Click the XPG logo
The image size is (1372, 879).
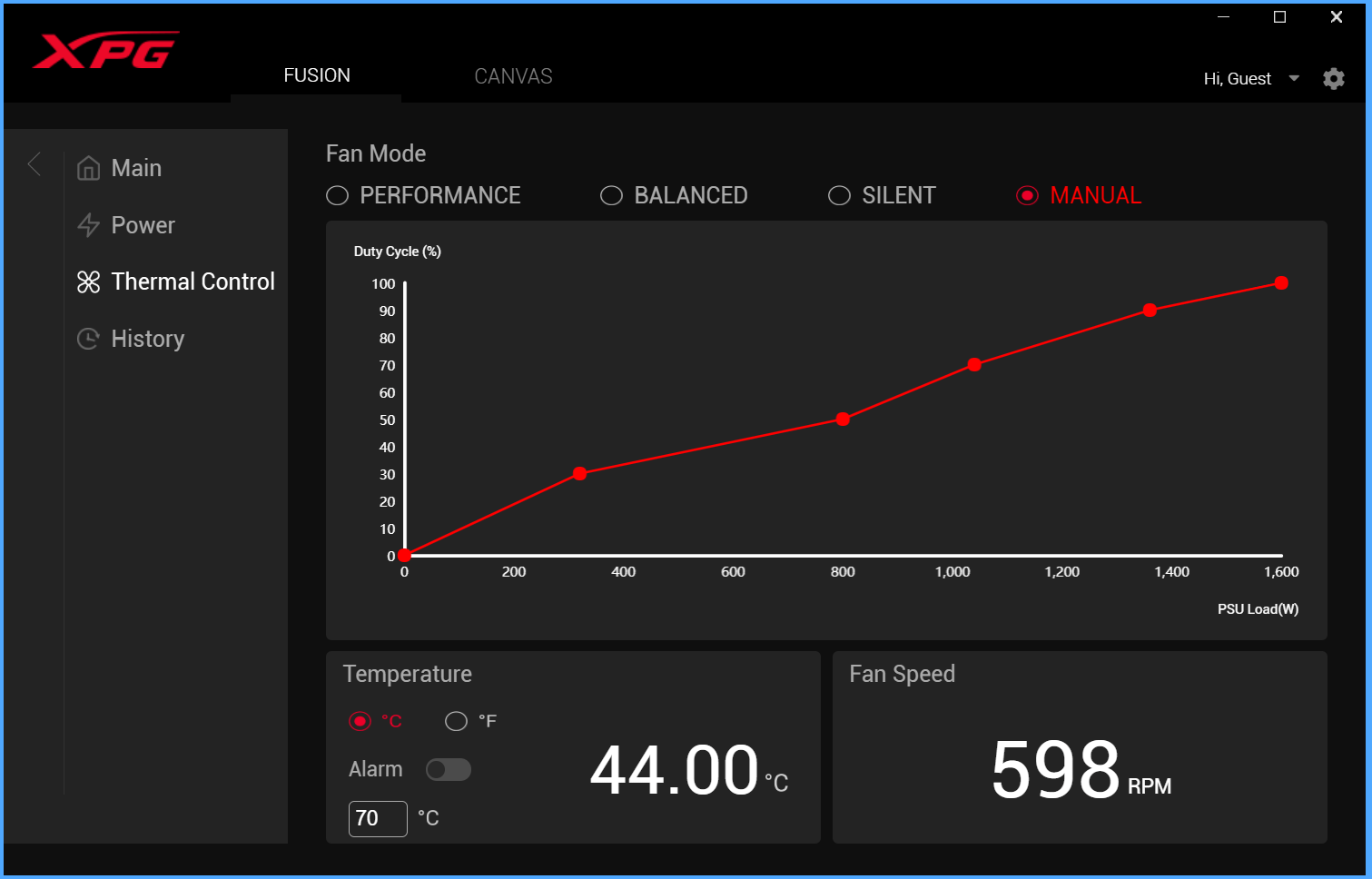point(105,51)
